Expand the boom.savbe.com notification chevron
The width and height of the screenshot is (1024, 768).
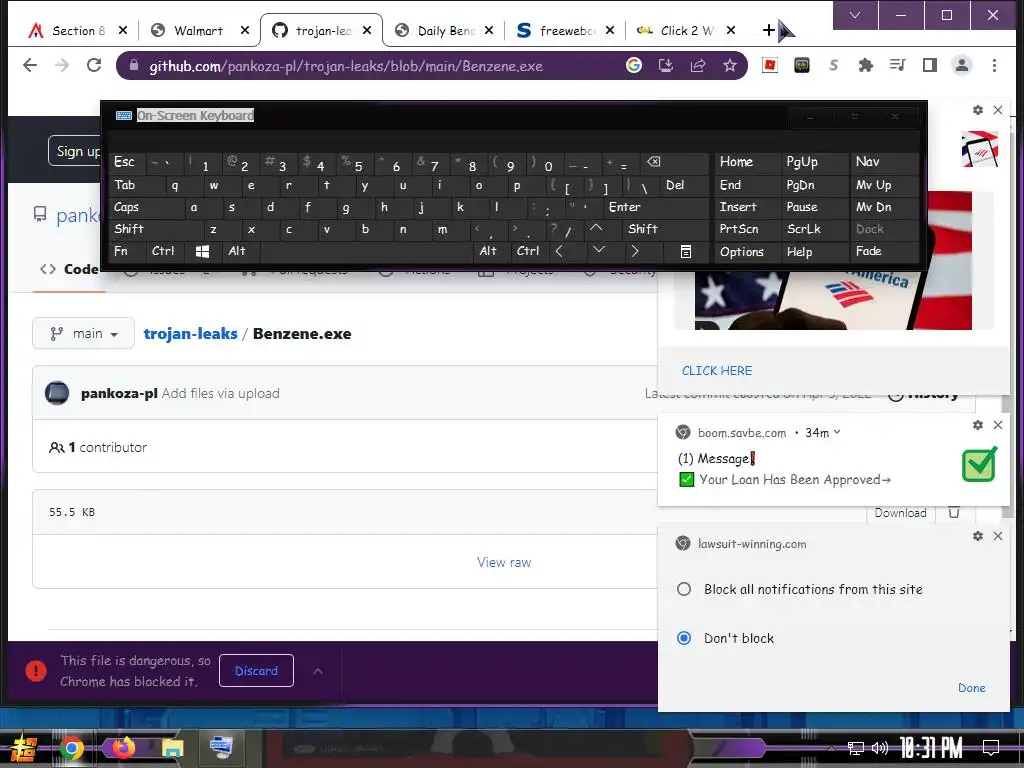(837, 432)
